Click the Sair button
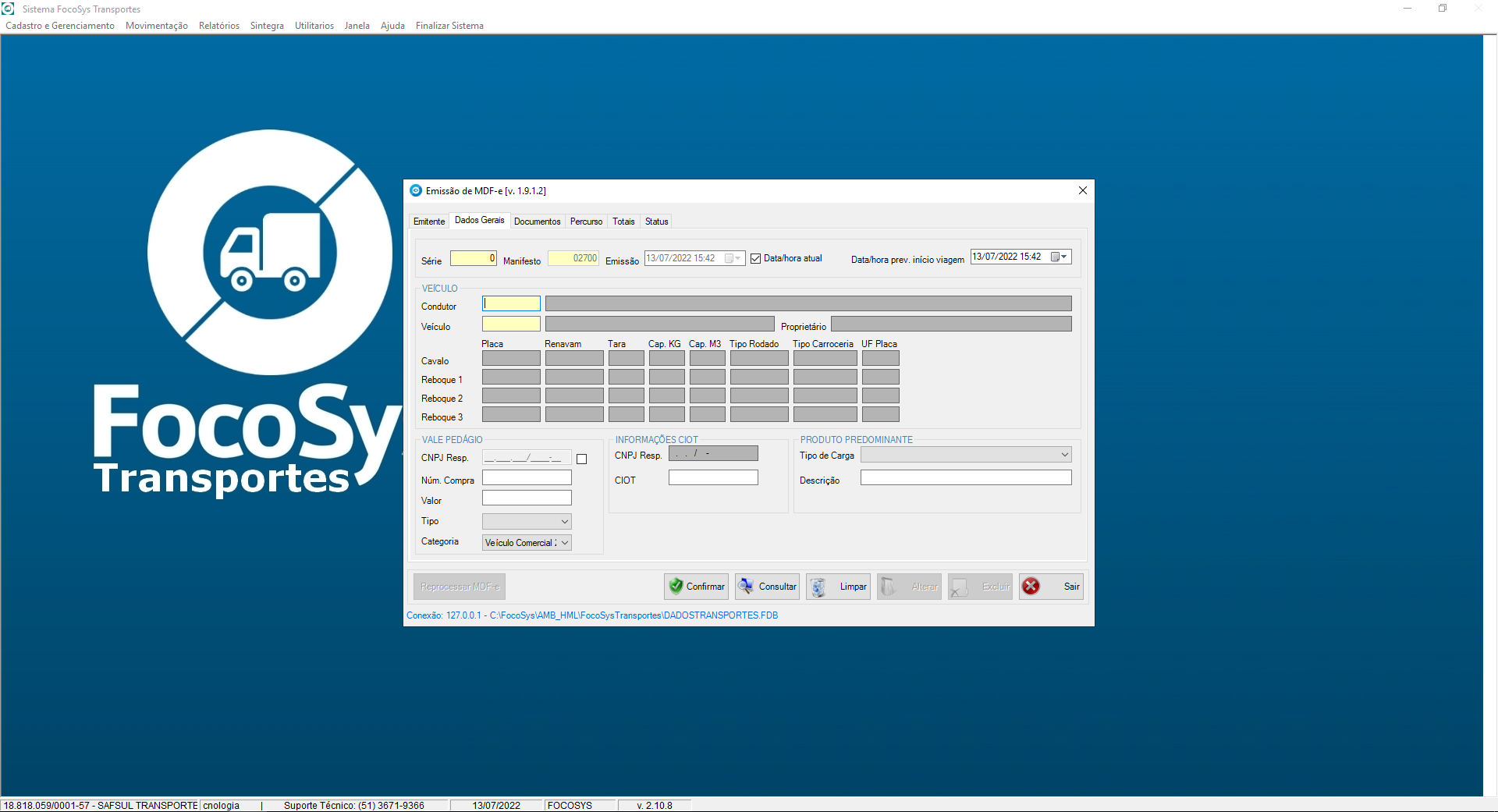This screenshot has width=1498, height=812. 1051,587
